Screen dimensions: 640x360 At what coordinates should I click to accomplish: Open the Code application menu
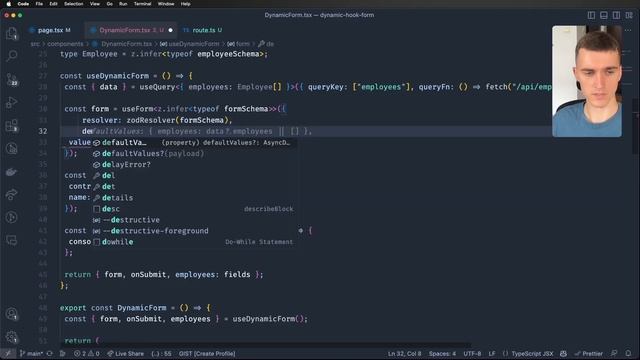click(23, 4)
